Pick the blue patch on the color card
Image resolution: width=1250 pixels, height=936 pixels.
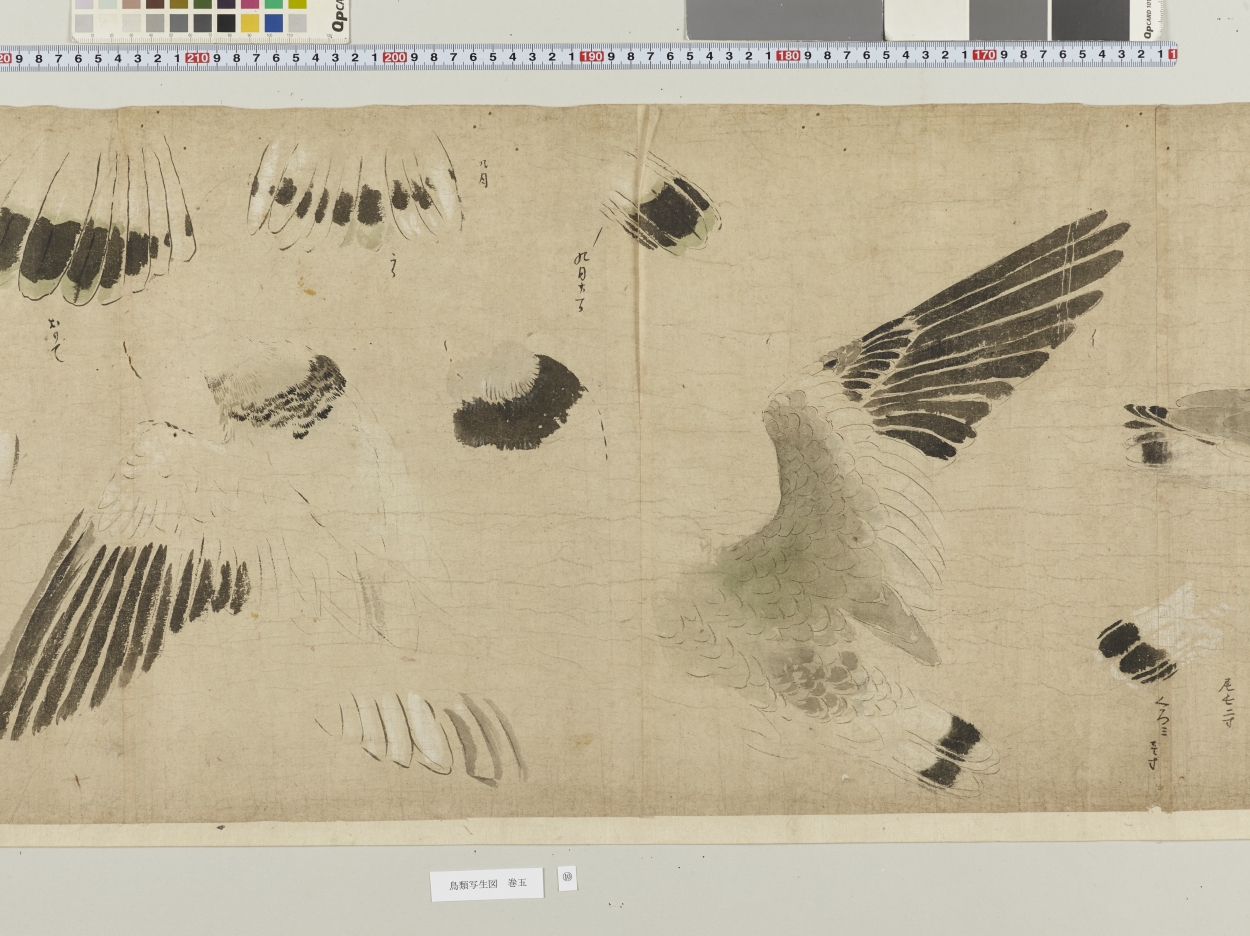(274, 22)
